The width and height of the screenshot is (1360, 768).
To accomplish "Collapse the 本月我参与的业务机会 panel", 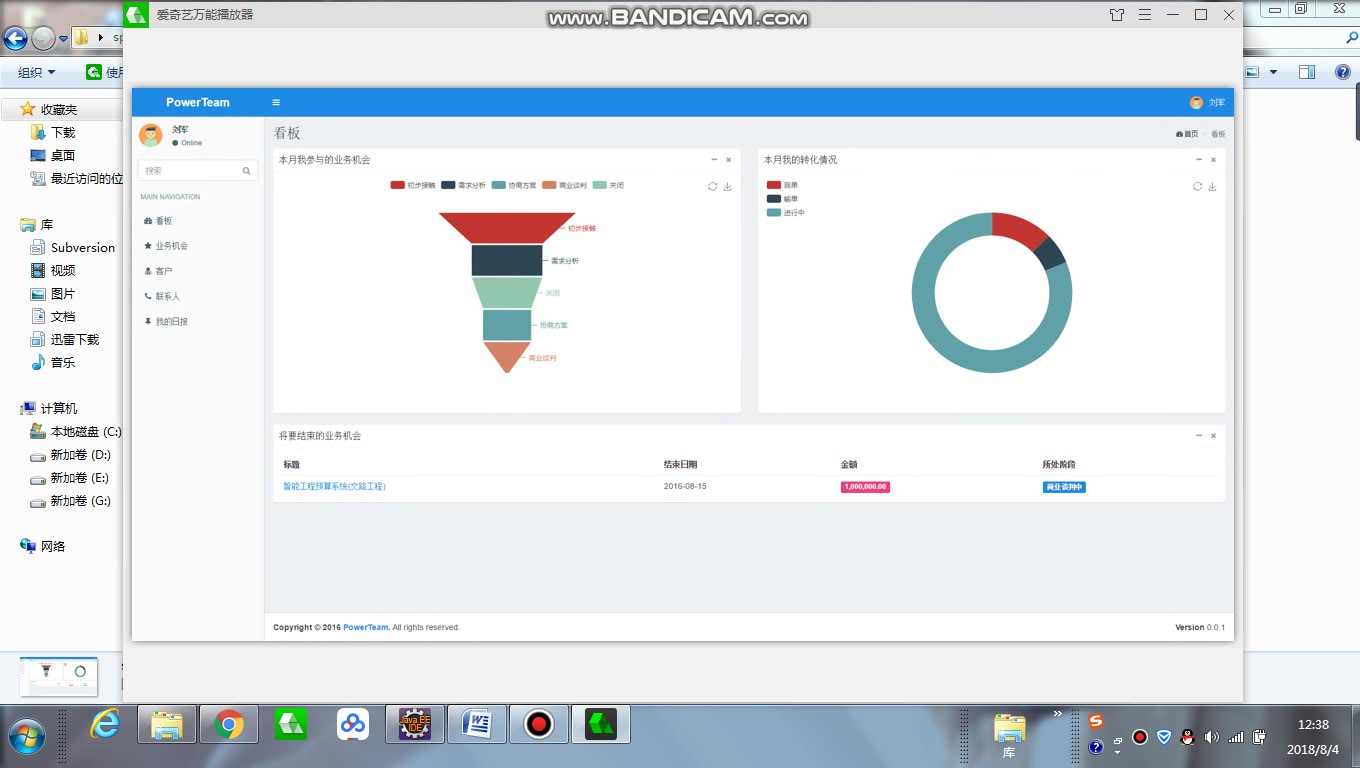I will click(x=714, y=160).
